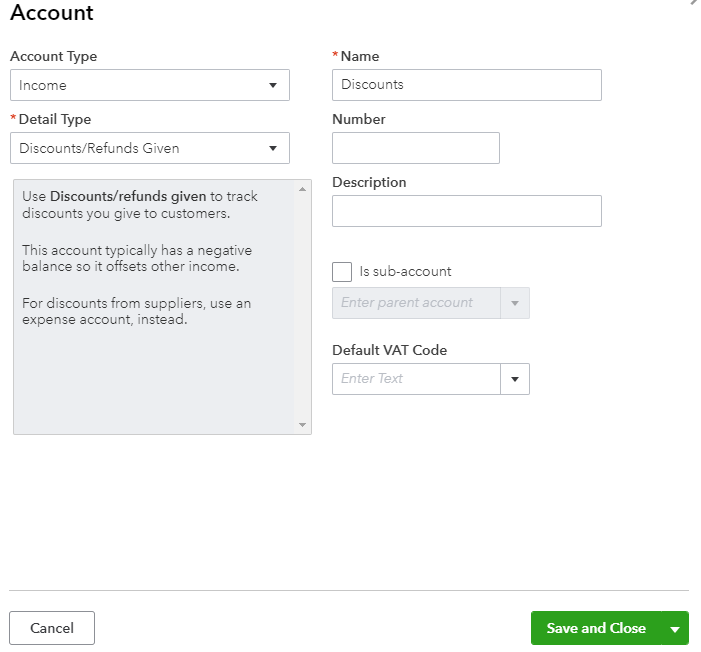Click the Default VAT Code text field
This screenshot has width=701, height=652.
pos(416,379)
